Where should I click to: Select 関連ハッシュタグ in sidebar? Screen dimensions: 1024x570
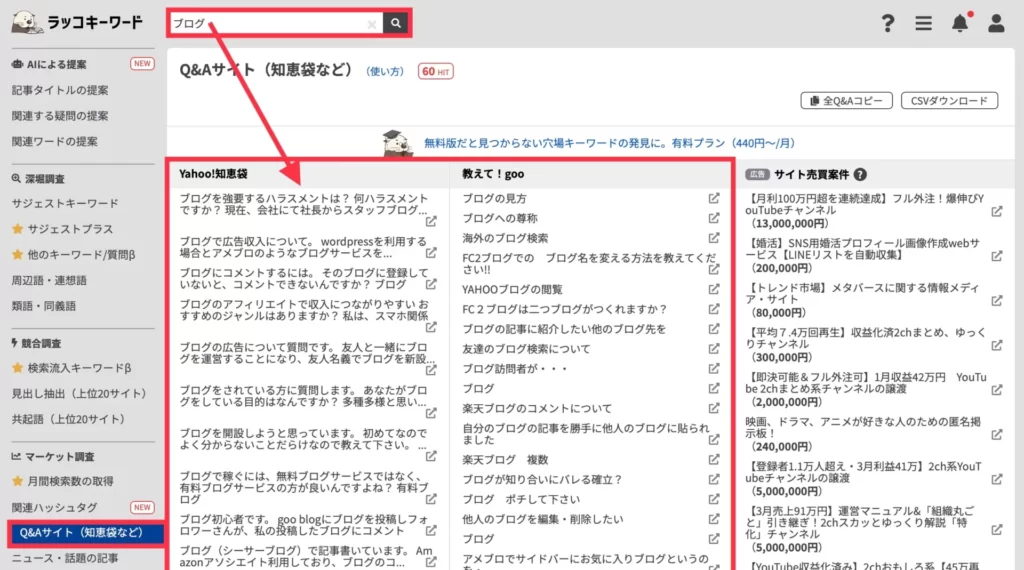[55, 507]
